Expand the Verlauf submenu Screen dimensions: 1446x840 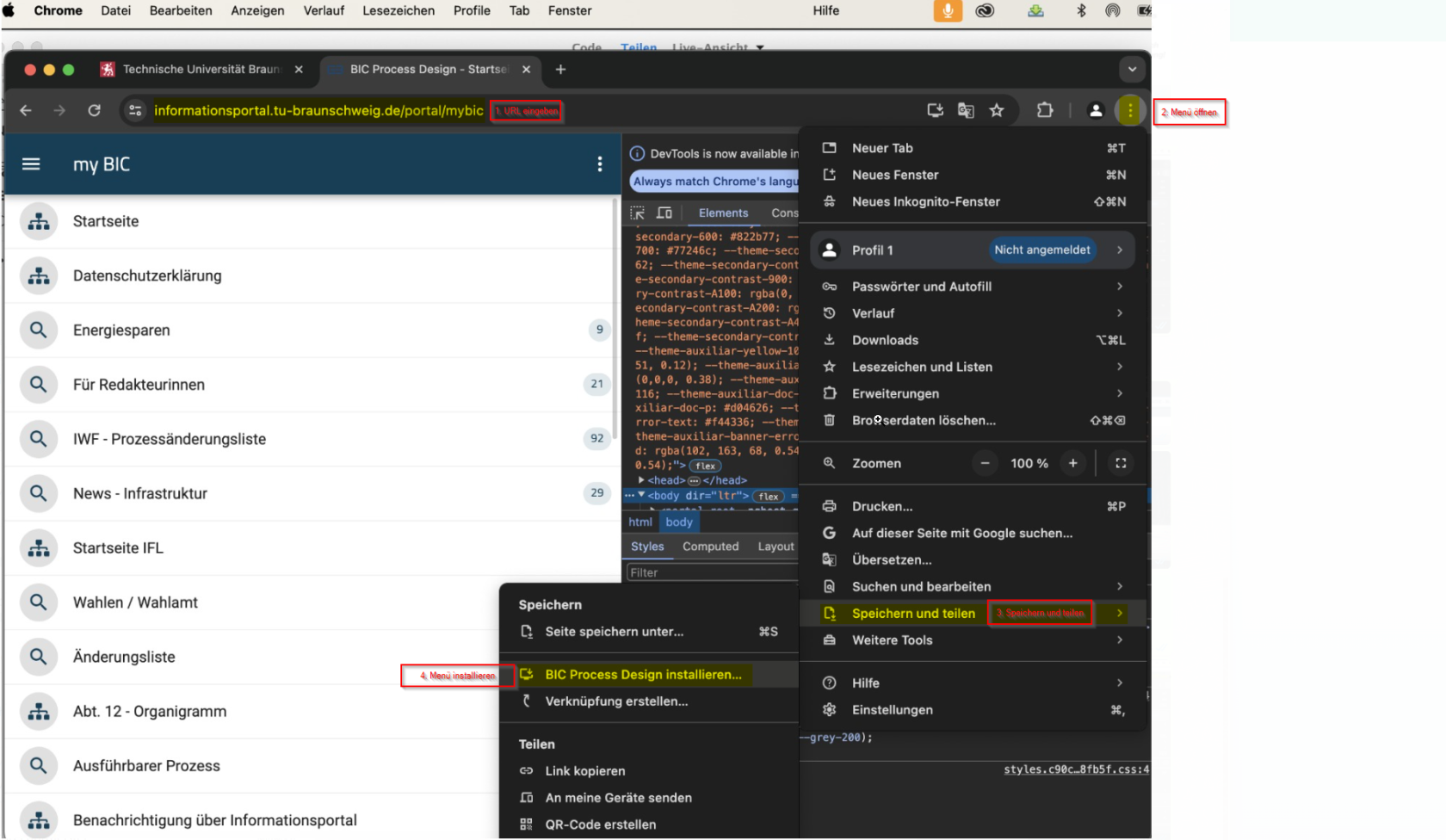pyautogui.click(x=1120, y=312)
